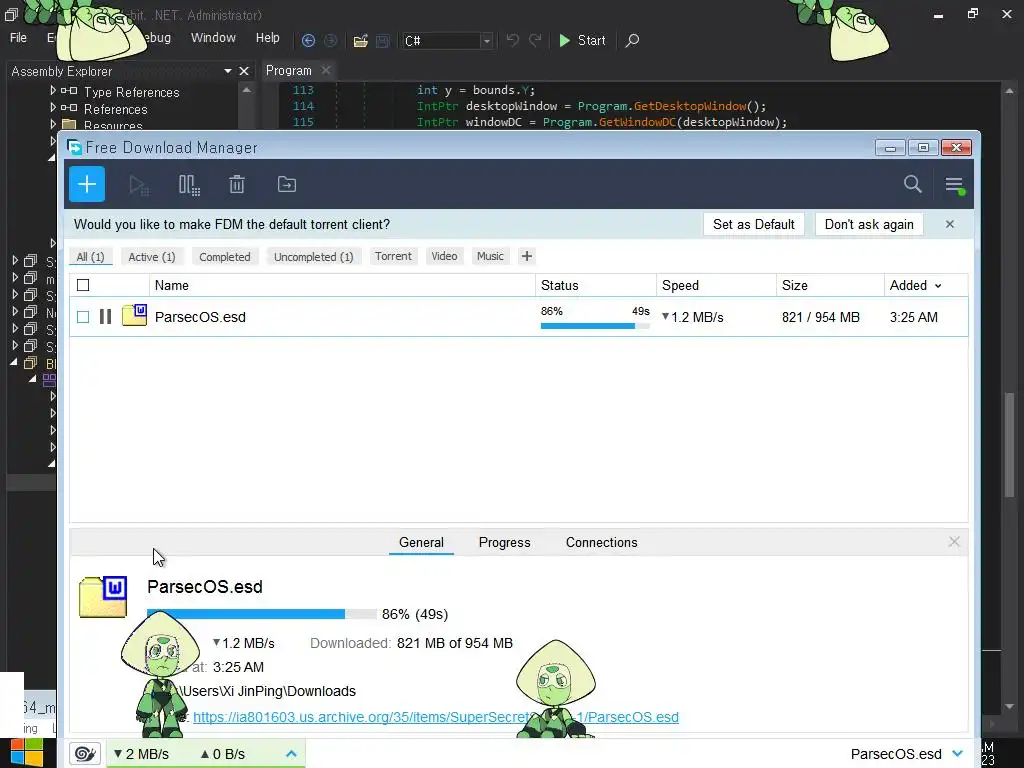Click the large ParsecOS.esd icon in details
The height and width of the screenshot is (768, 1024).
click(103, 597)
